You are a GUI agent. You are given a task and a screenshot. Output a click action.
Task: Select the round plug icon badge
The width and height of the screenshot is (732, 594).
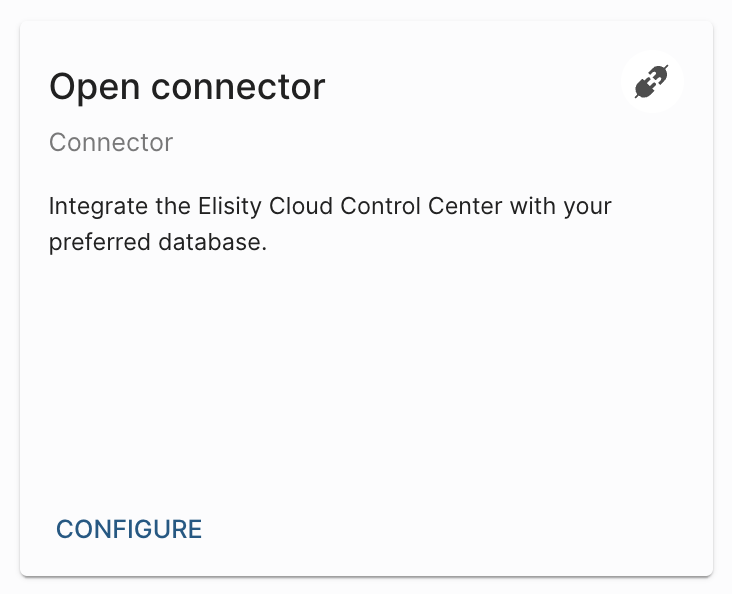tap(652, 82)
